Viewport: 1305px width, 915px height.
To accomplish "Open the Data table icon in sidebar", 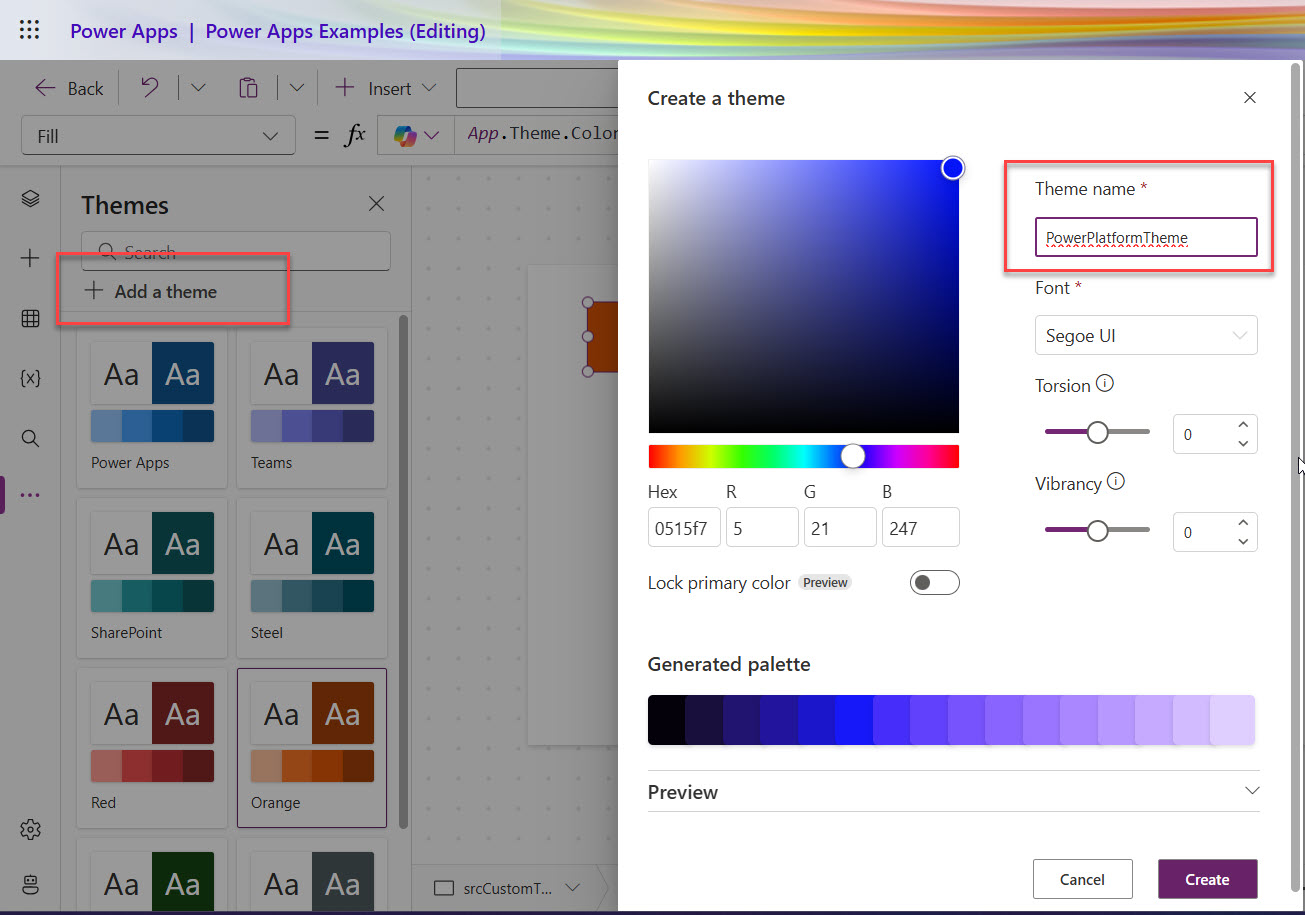I will pos(30,318).
